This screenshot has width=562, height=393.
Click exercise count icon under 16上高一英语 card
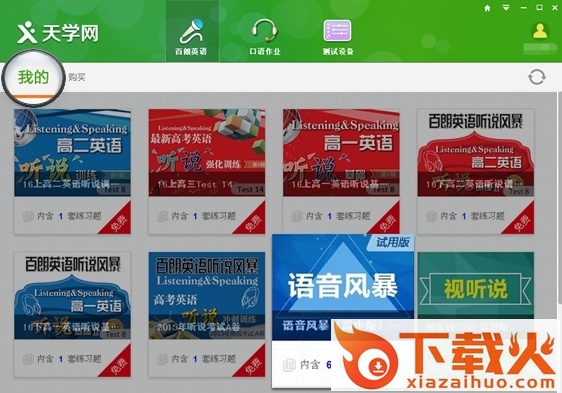297,216
